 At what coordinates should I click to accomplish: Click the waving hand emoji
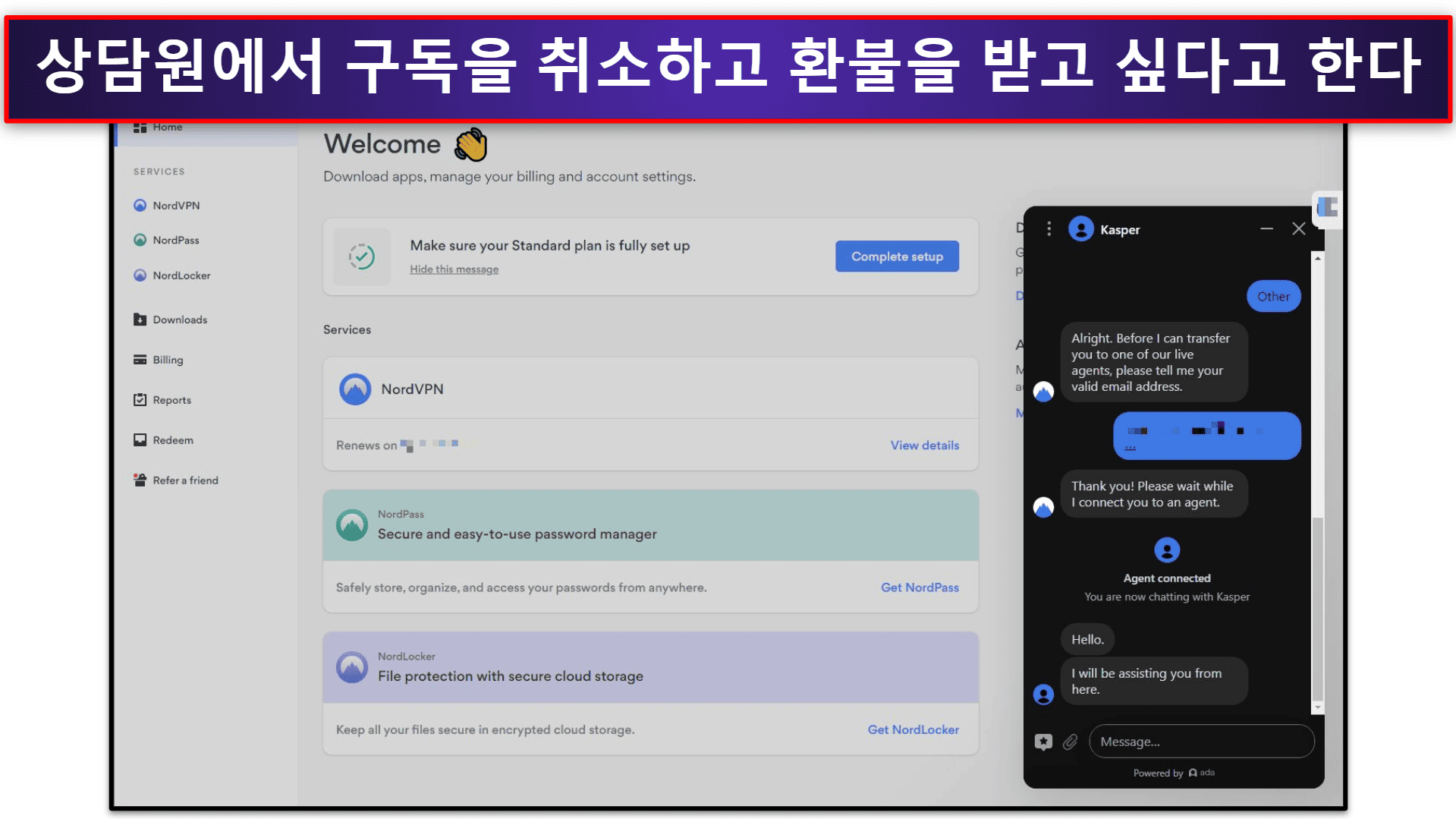tap(471, 145)
